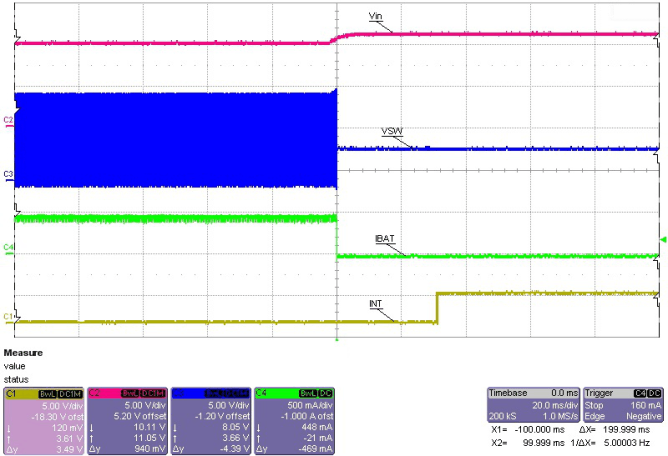Select the VSW waveform label
668x456 pixels.
click(393, 132)
